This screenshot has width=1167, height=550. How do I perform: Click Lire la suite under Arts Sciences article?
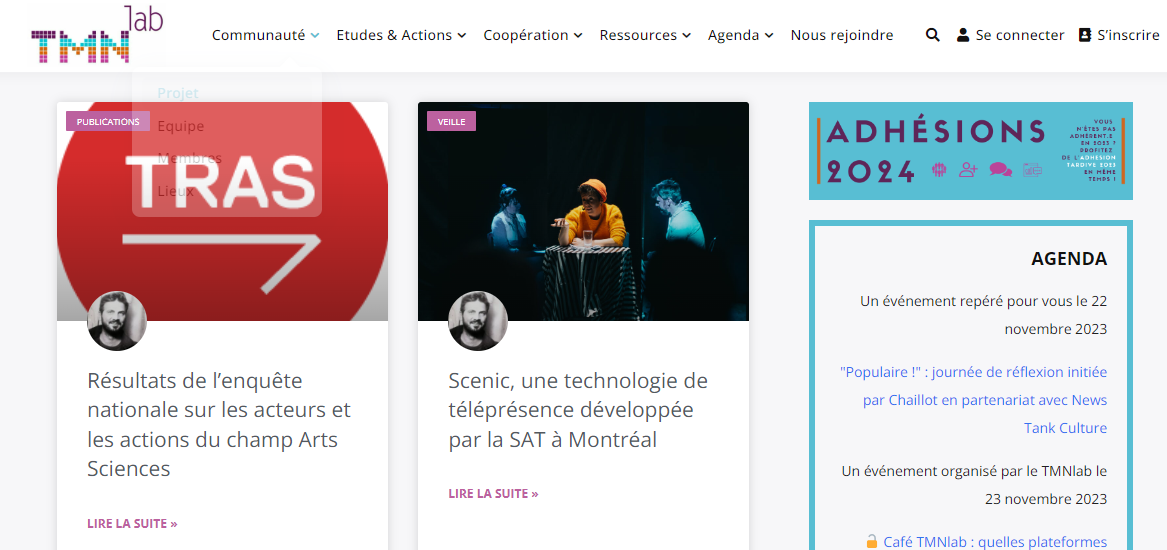[132, 523]
